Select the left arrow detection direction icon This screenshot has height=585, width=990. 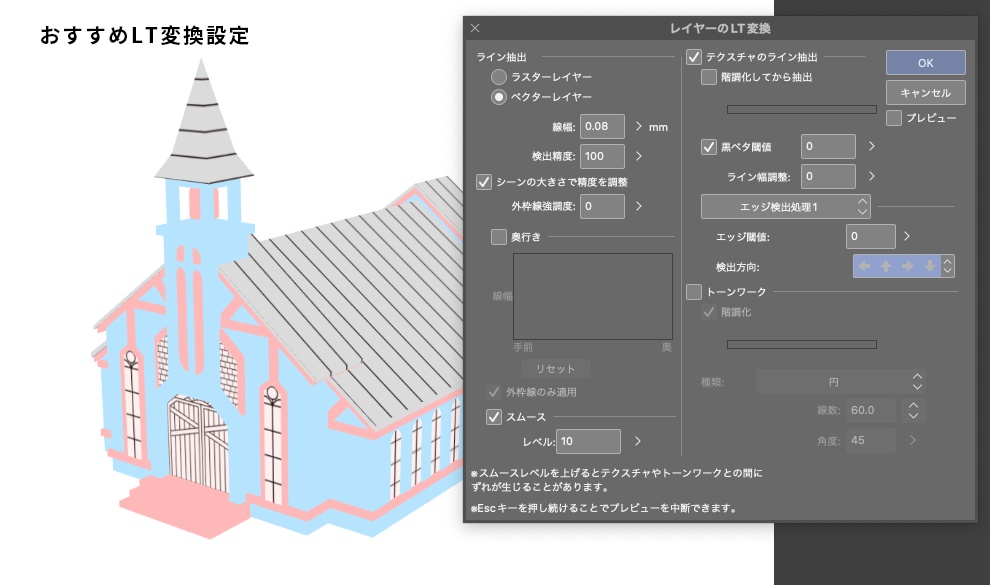click(x=866, y=266)
